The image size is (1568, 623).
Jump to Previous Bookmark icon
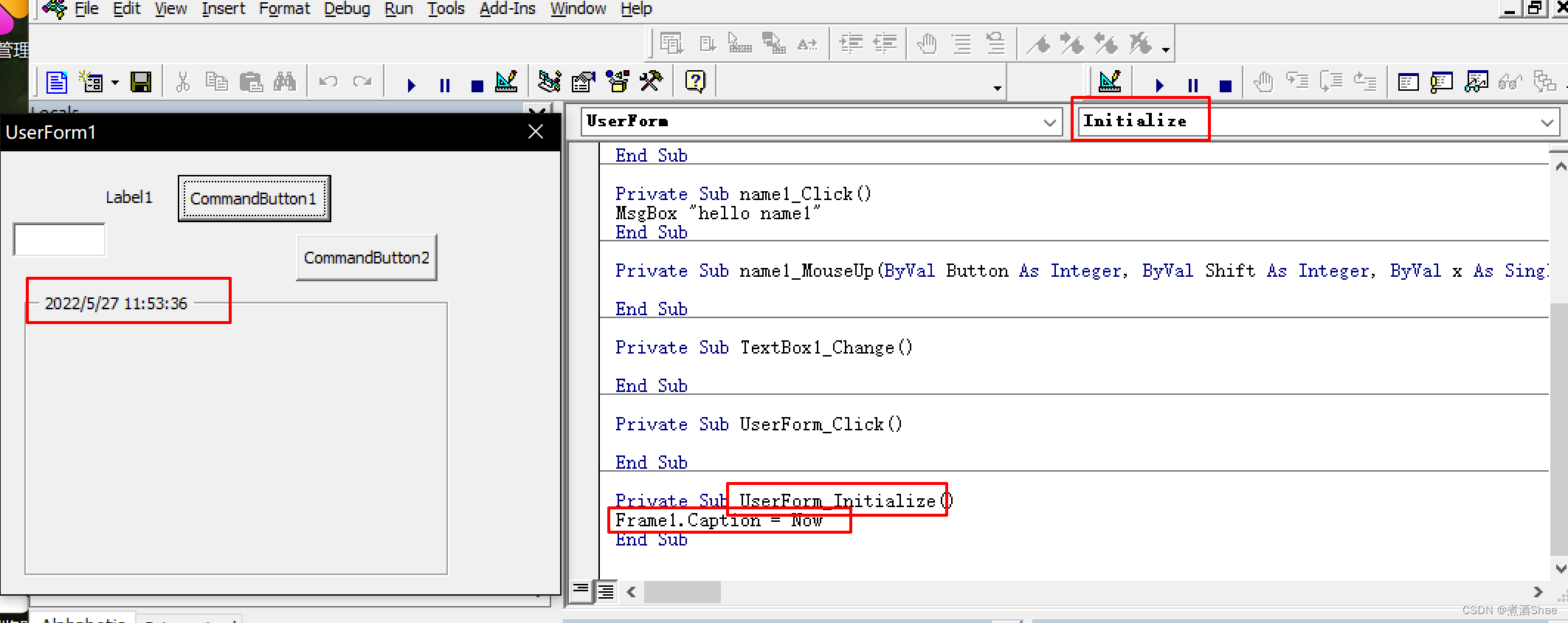(x=1106, y=44)
